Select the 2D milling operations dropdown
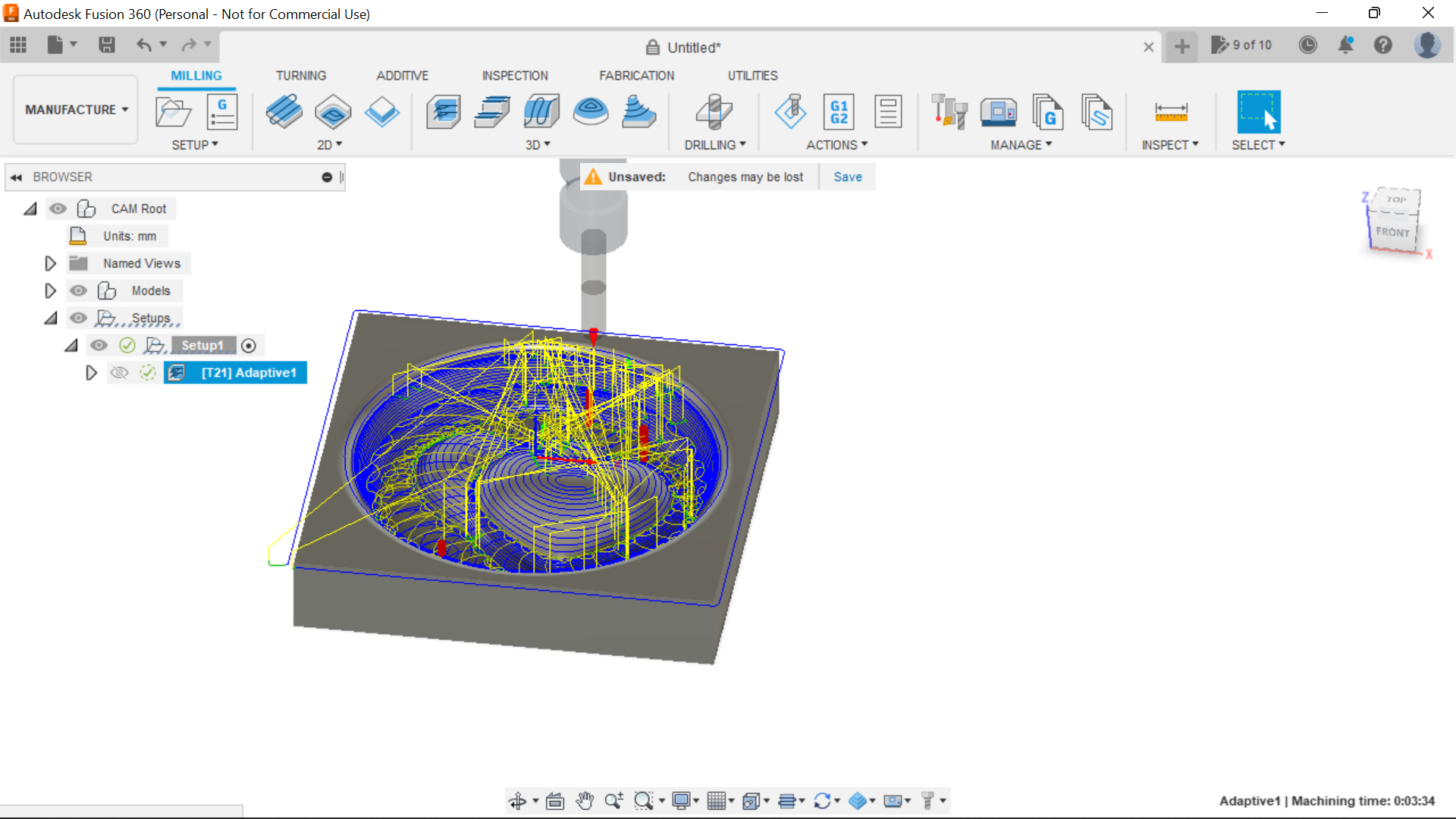The height and width of the screenshot is (819, 1456). click(x=329, y=144)
